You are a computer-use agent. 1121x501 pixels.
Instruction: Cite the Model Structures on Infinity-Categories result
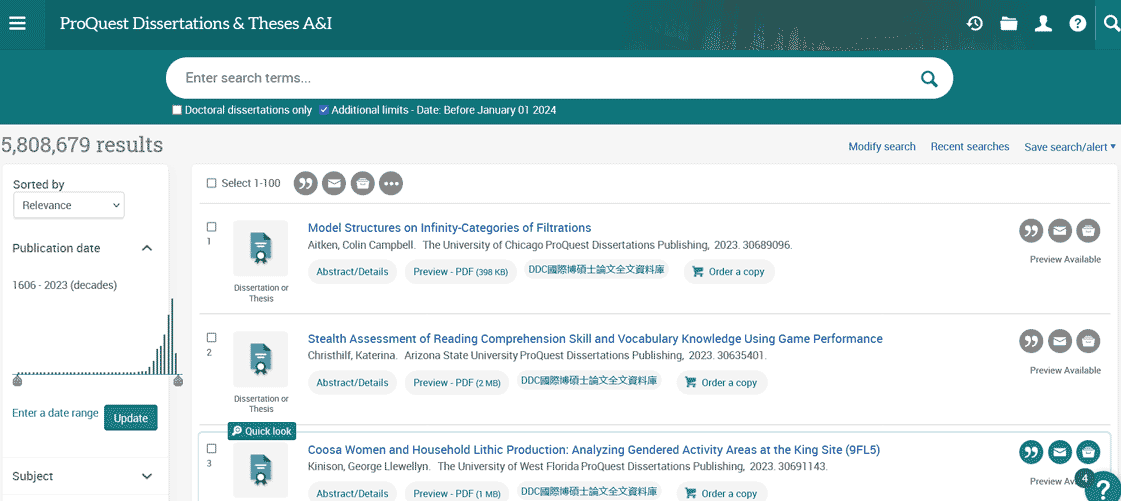tap(1031, 231)
